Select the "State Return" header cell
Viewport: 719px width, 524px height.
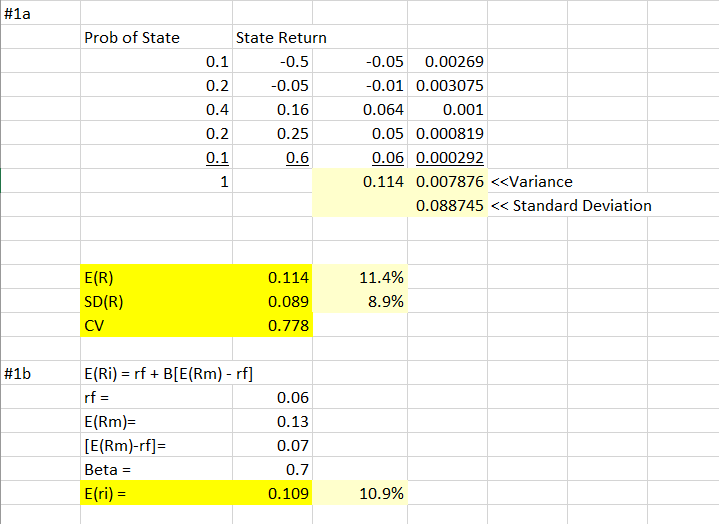(x=280, y=38)
